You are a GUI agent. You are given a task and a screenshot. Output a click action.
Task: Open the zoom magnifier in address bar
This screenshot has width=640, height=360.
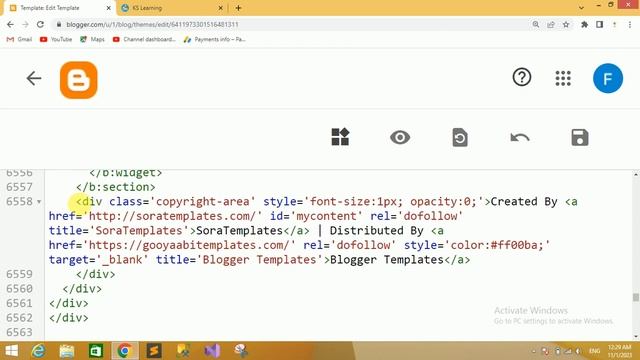[536, 24]
